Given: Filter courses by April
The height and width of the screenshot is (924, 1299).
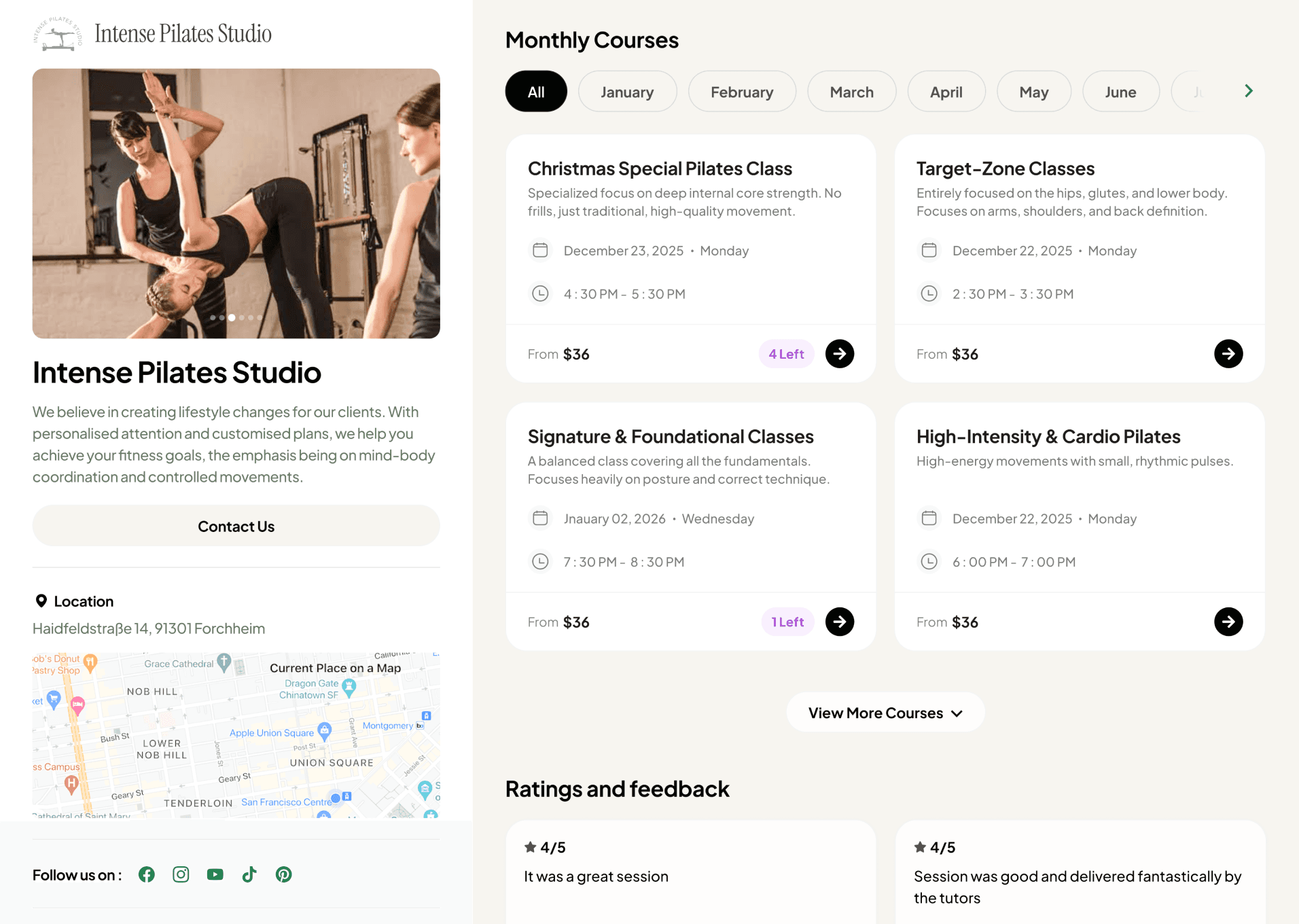Looking at the screenshot, I should coord(946,92).
